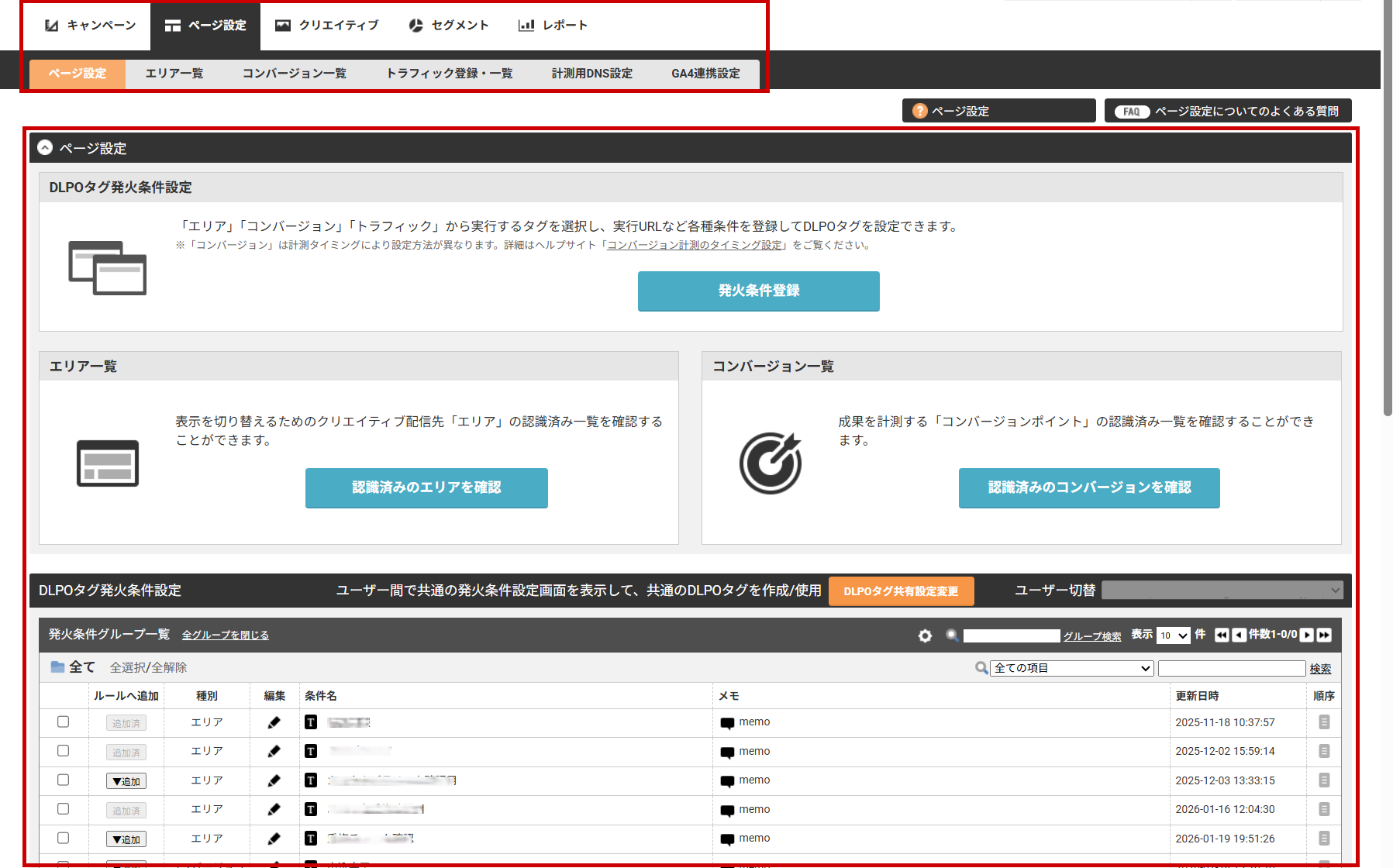
Task: Edit pencil icon for 2026-01-19 row
Action: (x=274, y=839)
